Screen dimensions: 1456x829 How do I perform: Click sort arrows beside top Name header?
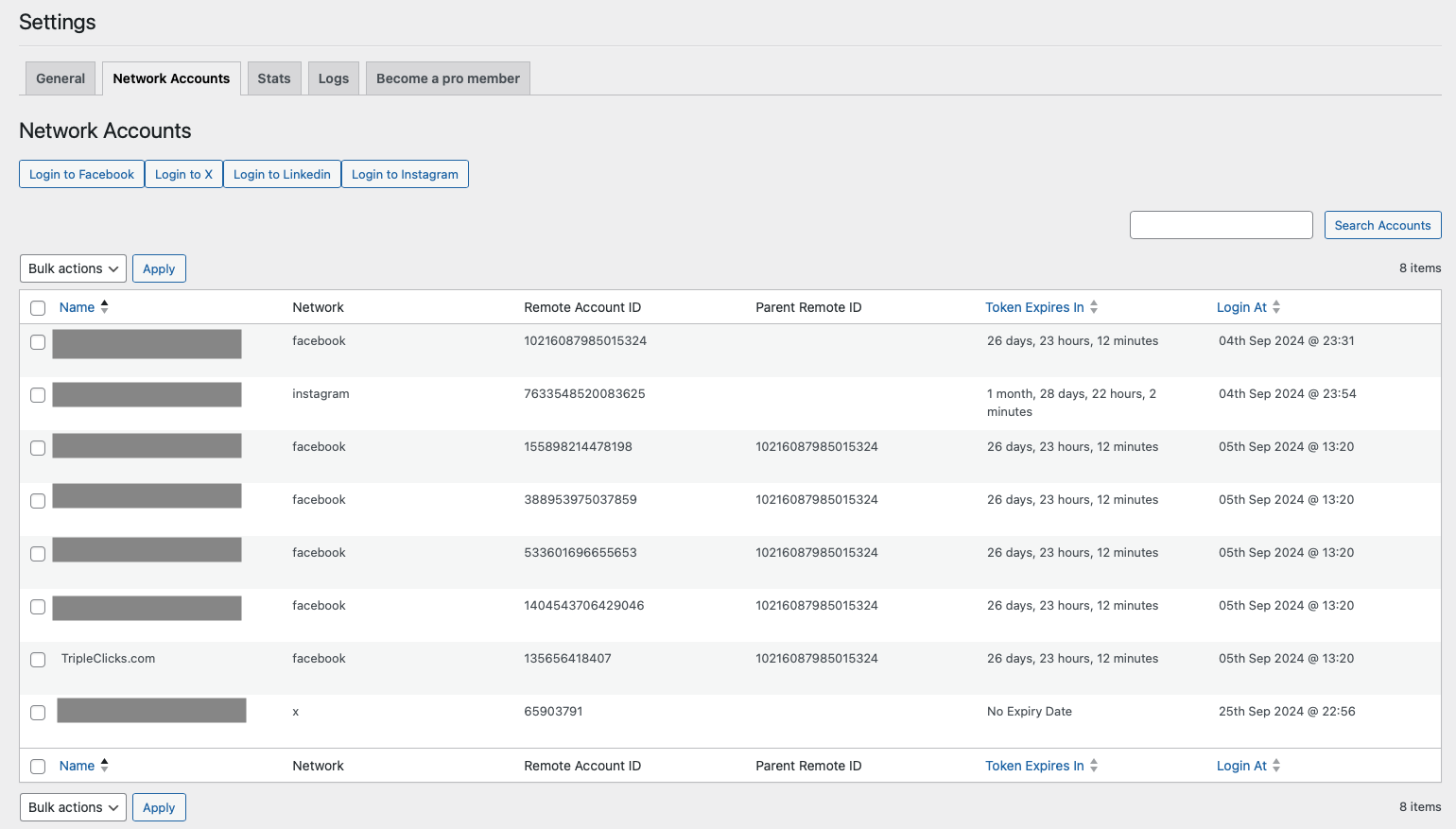tap(105, 307)
